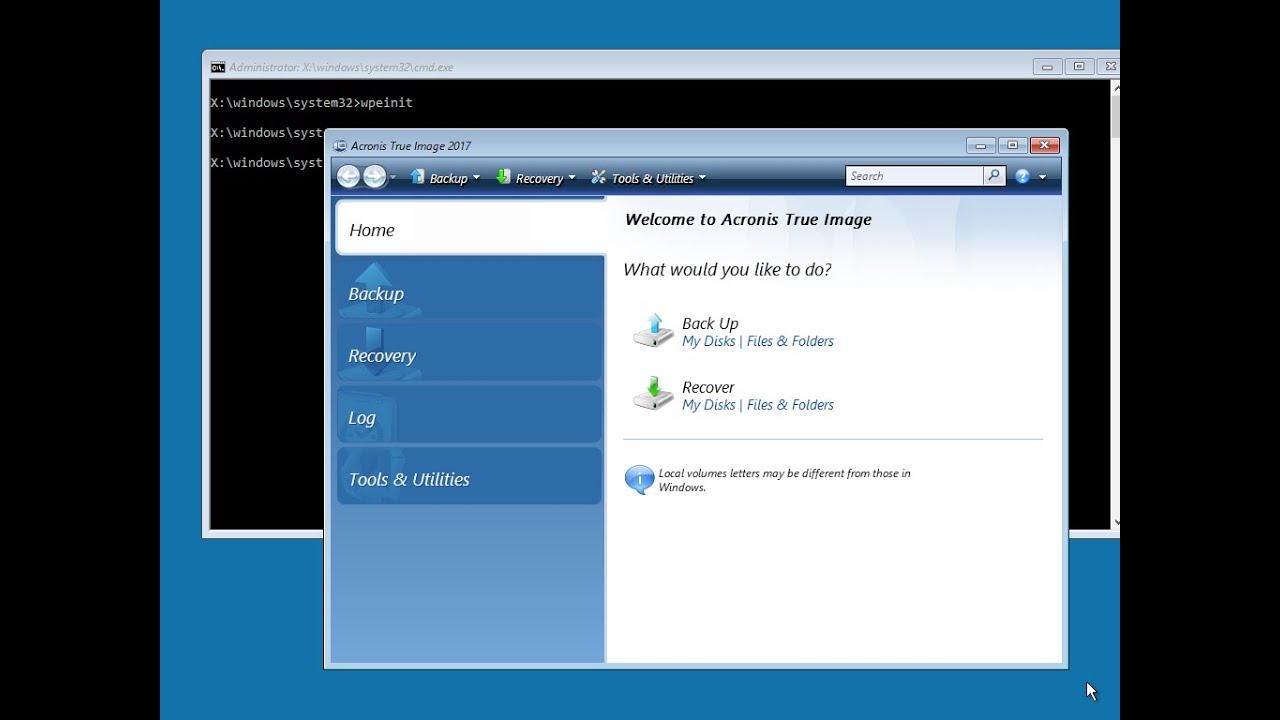The height and width of the screenshot is (720, 1280).
Task: Click the back navigation arrow
Action: coord(348,177)
